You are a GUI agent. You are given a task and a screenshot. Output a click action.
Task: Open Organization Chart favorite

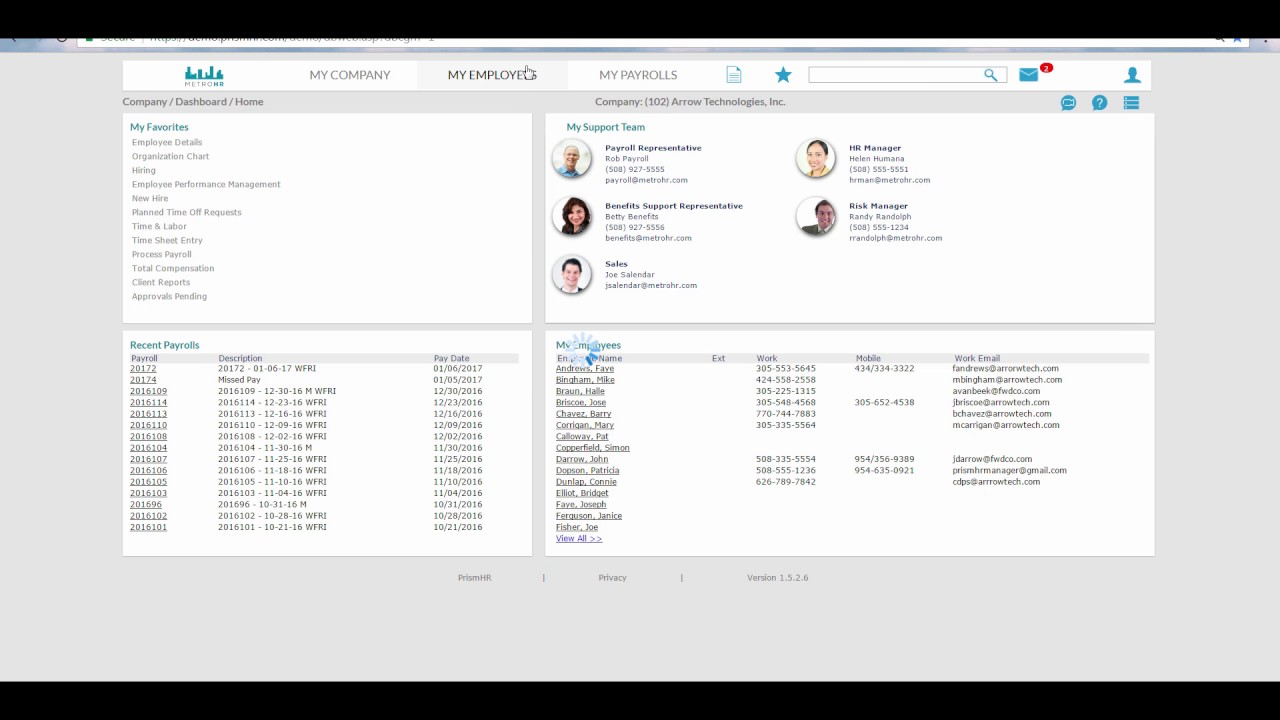[x=171, y=156]
